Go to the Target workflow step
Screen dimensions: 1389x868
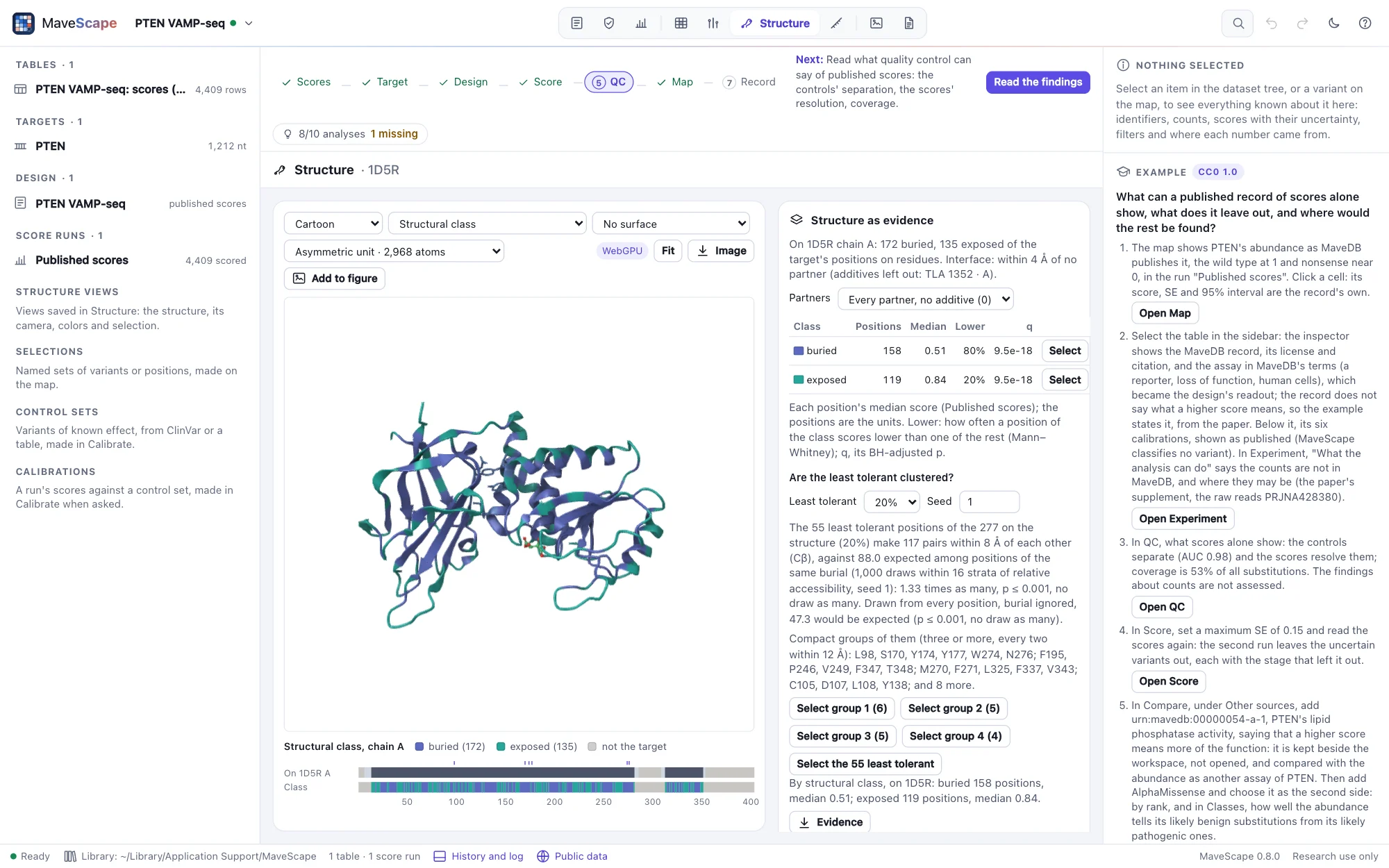(x=385, y=82)
